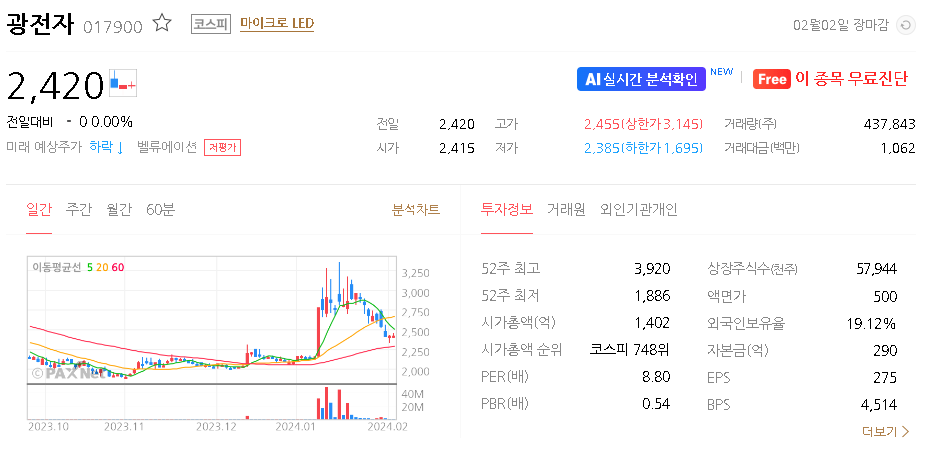
Task: Click the 52주 최저 value 1,886
Action: (x=652, y=296)
